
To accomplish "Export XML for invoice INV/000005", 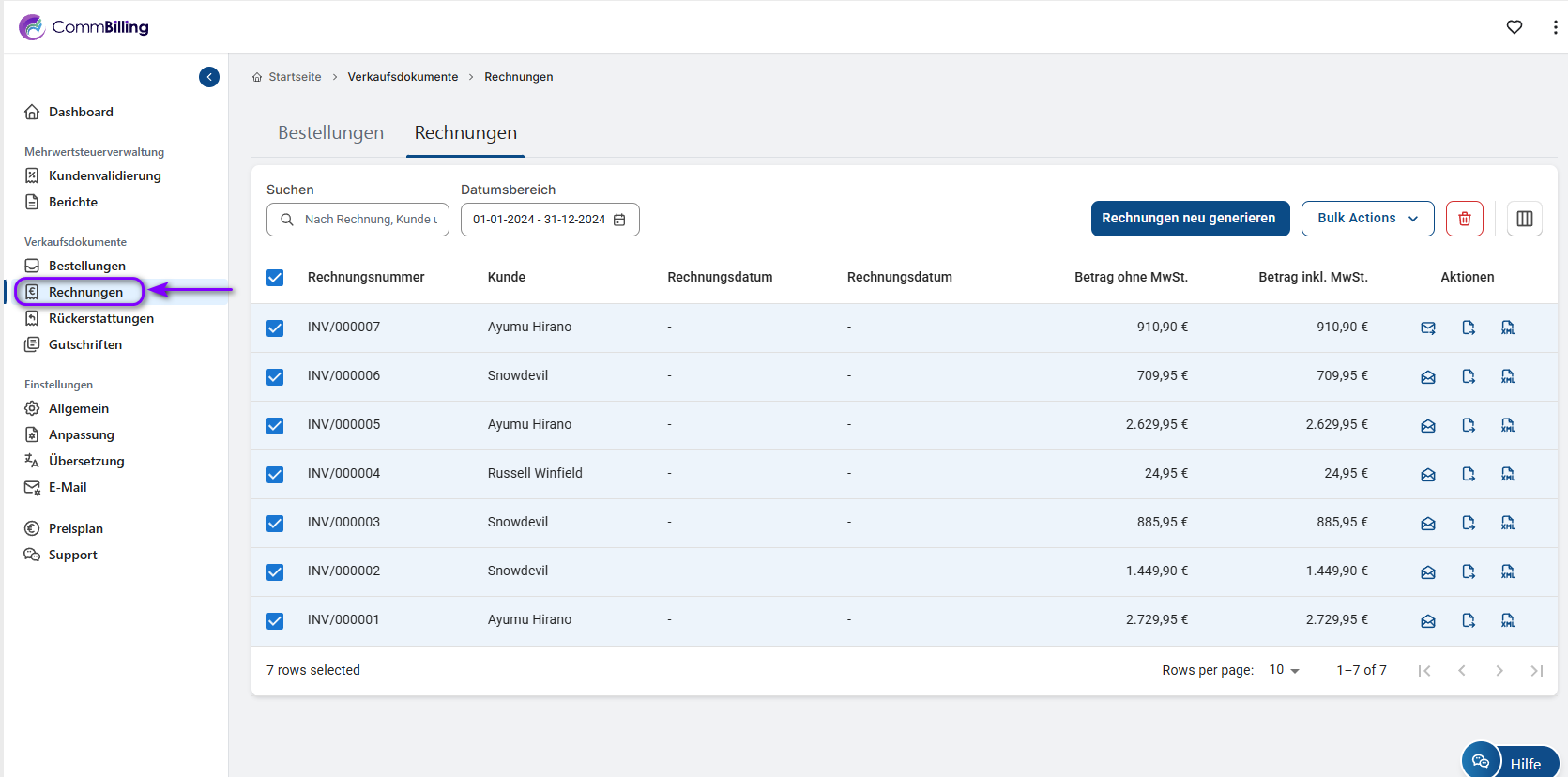I will pyautogui.click(x=1507, y=425).
